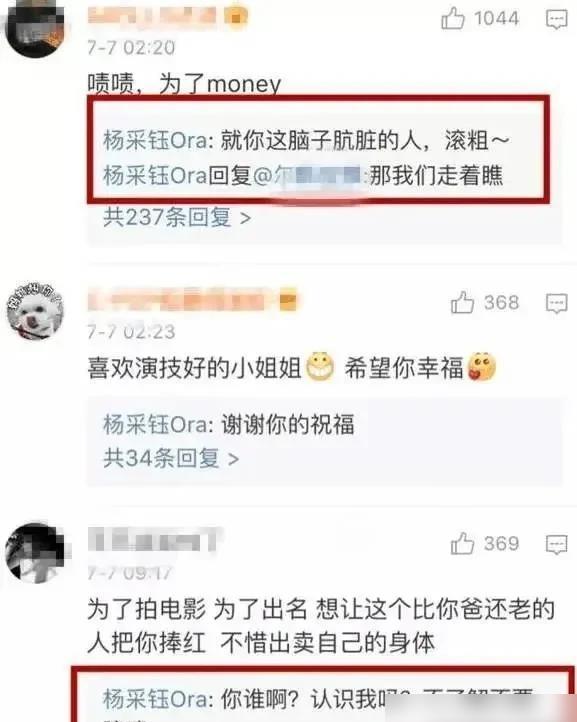Open 杨采钰Ora profile from 滚粗 reply

tap(155, 140)
